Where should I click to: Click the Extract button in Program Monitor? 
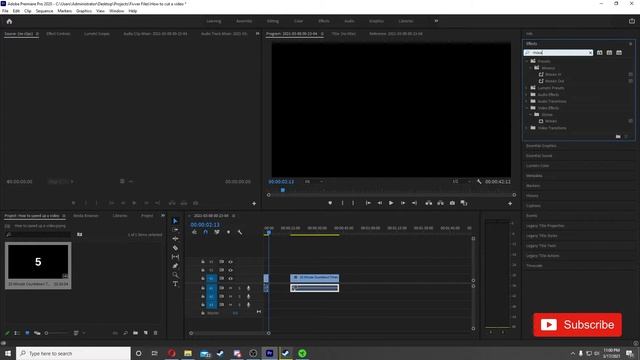pos(440,203)
